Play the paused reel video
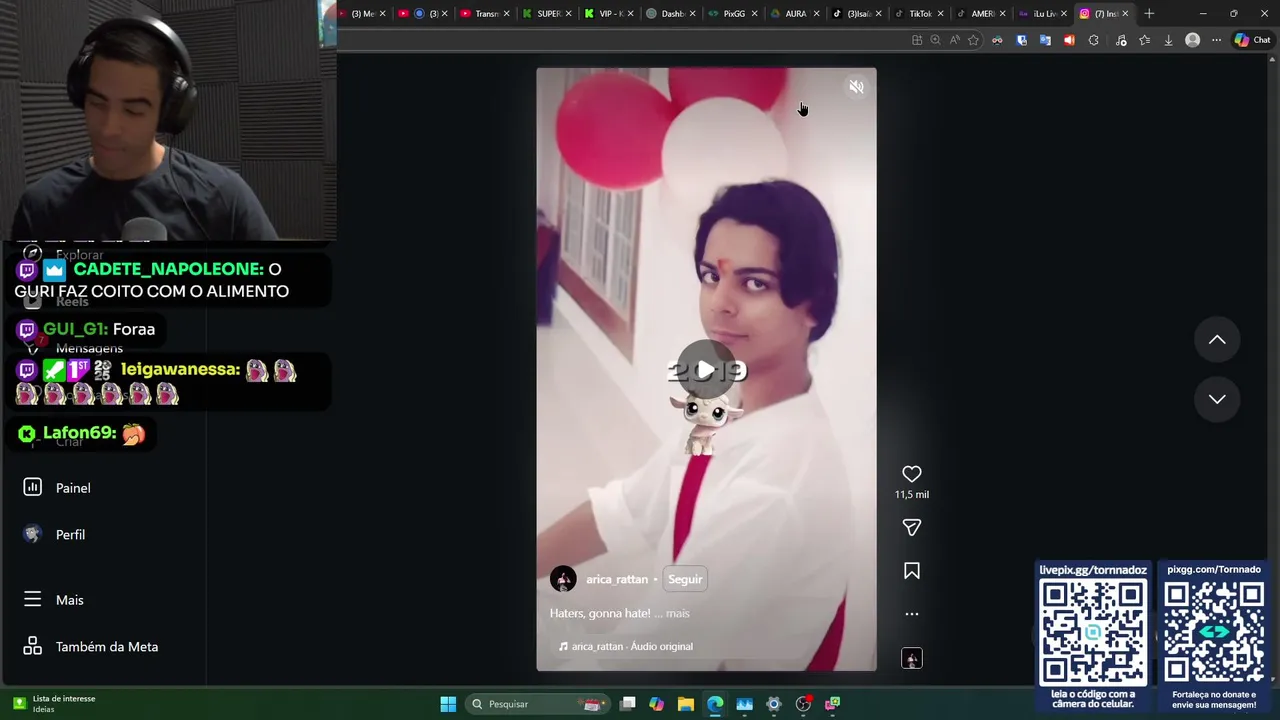The height and width of the screenshot is (720, 1280). click(x=706, y=370)
